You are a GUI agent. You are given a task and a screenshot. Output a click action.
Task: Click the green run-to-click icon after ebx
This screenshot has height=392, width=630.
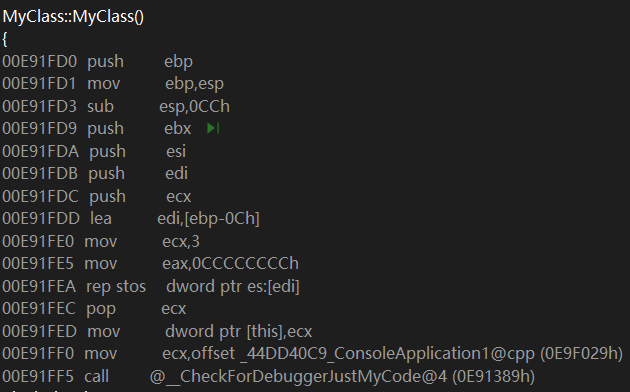213,129
